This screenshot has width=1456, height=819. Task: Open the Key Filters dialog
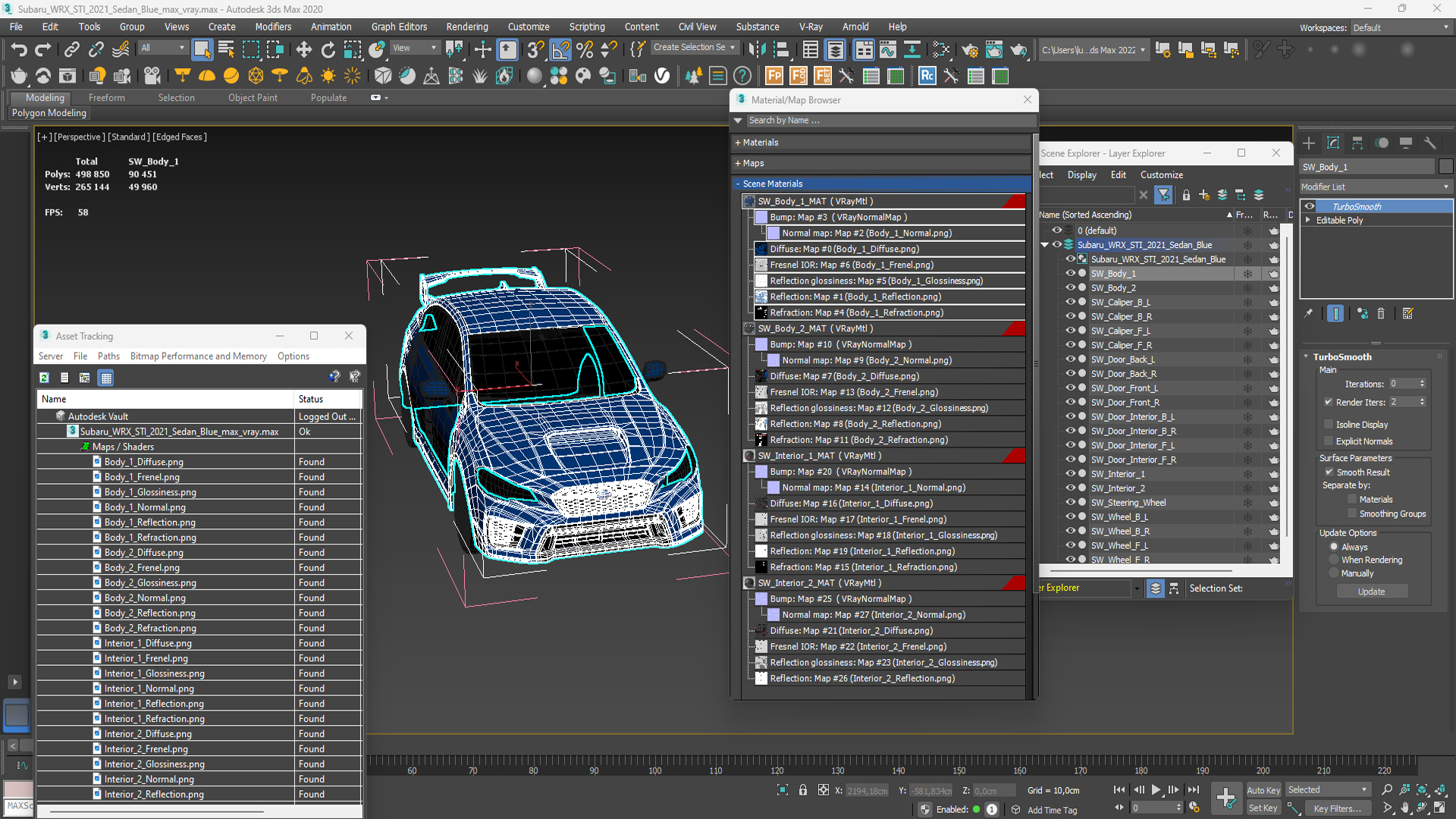pyautogui.click(x=1337, y=808)
